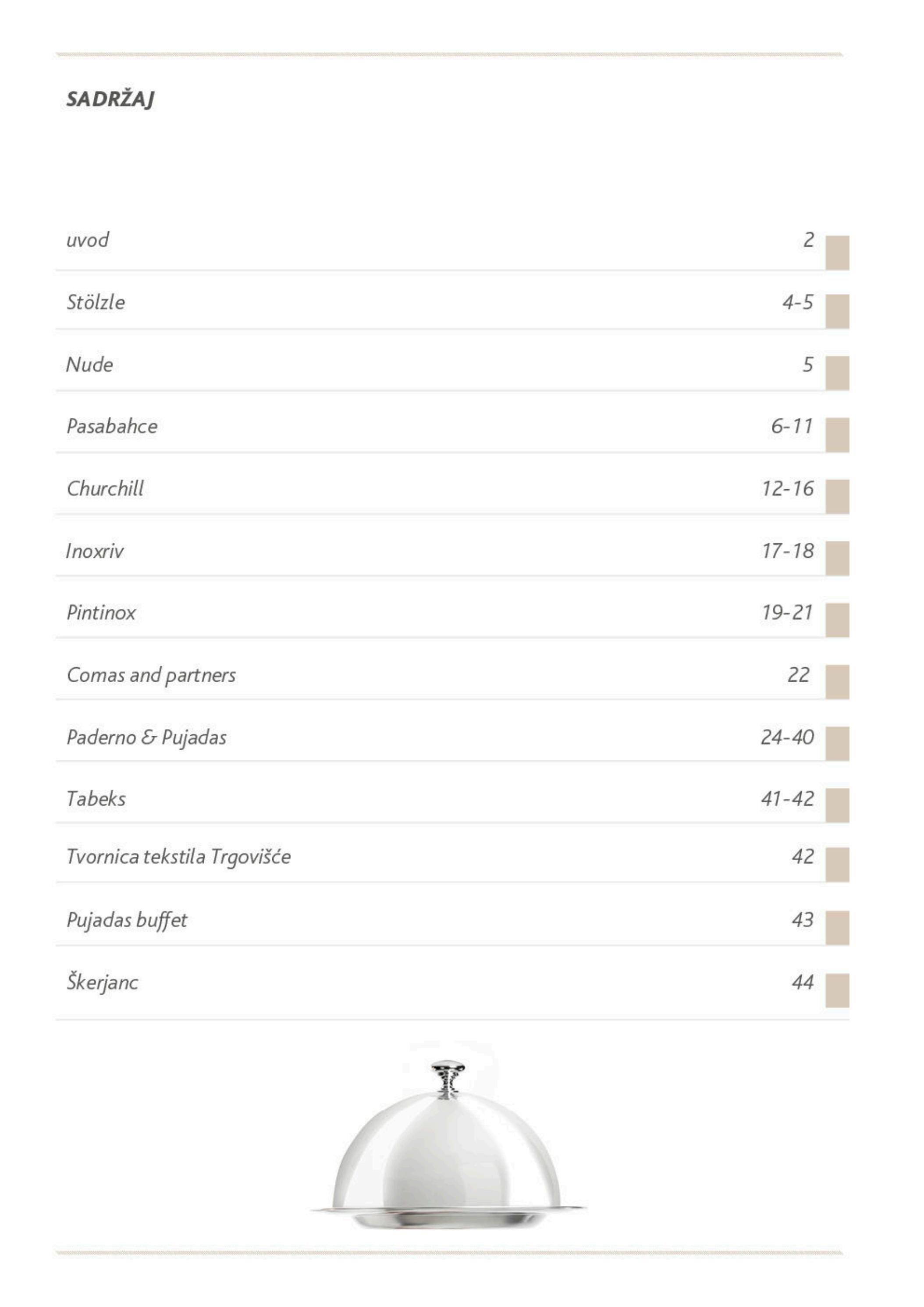This screenshot has width=924, height=1307.
Task: Click the beige tab beside page 2
Action: [837, 252]
